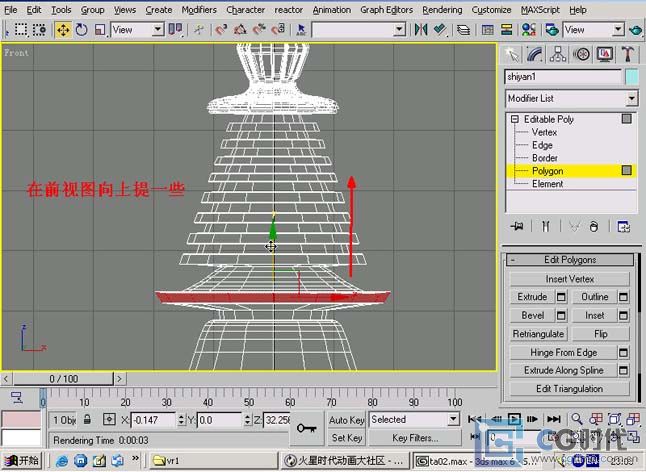
Task: Open Outline settings box
Action: [623, 297]
